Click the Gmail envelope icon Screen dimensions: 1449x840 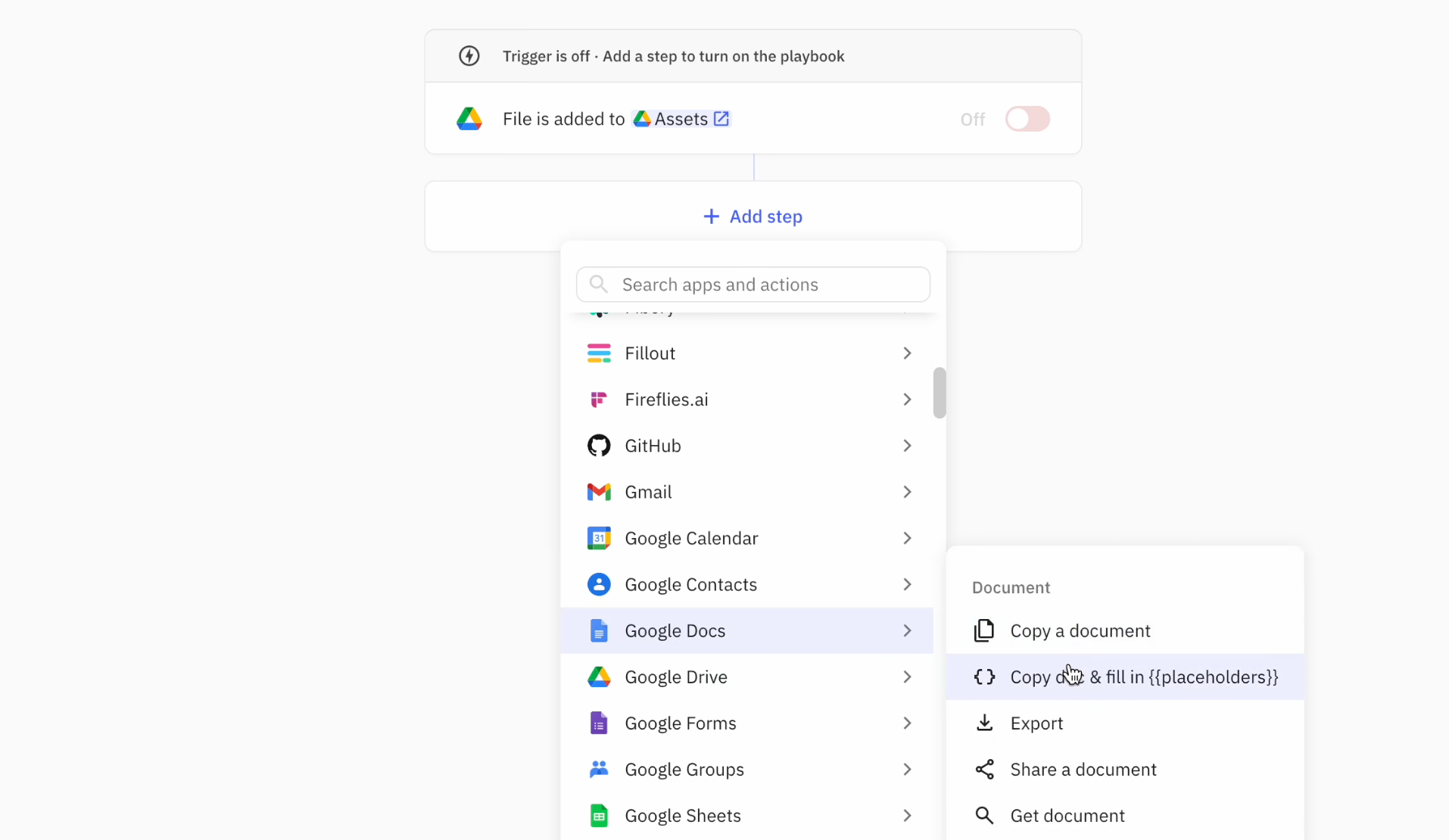click(599, 492)
